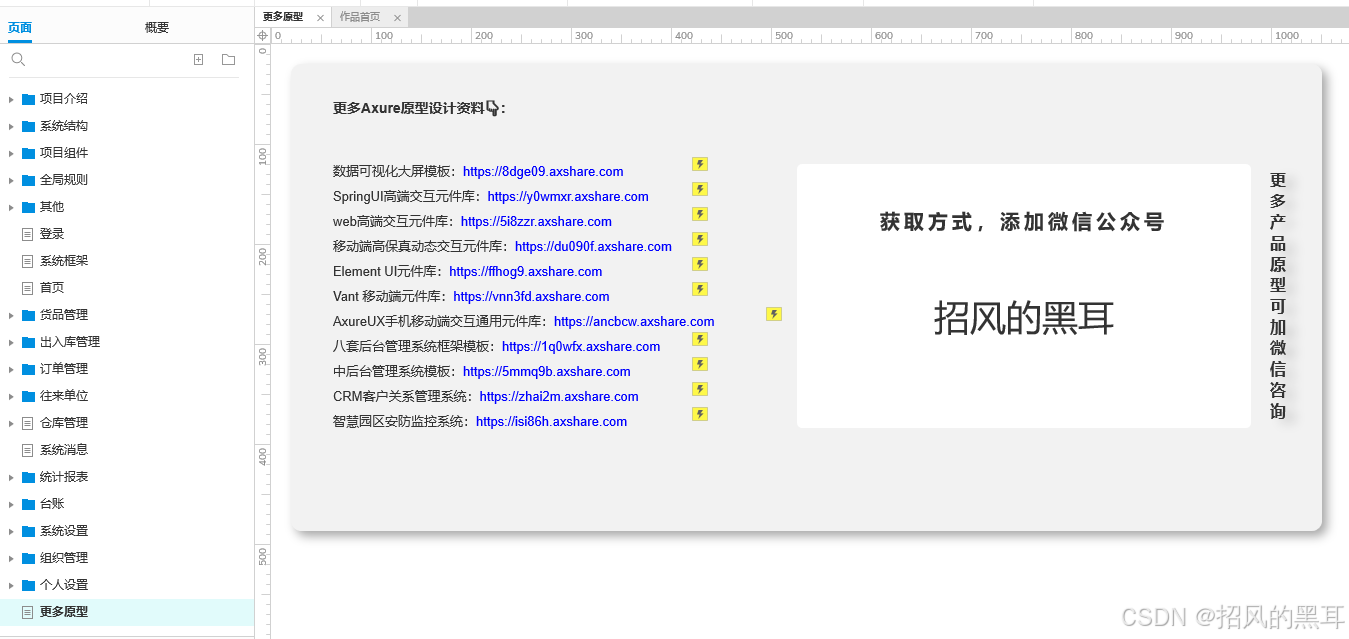Select 系统设置 in the page tree
This screenshot has width=1349, height=639.
tap(64, 531)
